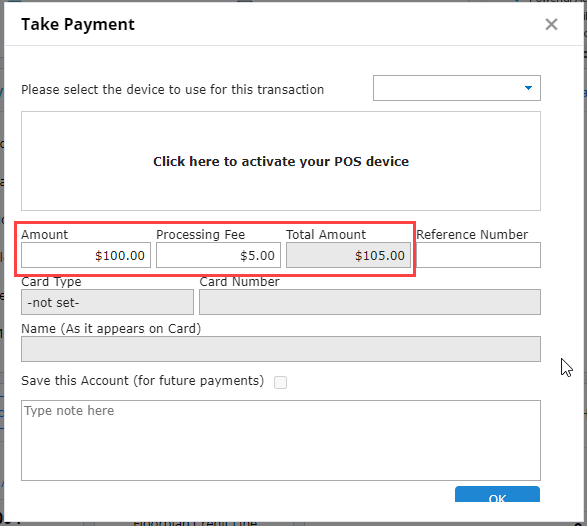The image size is (587, 526).
Task: Click the Reference Number label
Action: (x=472, y=234)
